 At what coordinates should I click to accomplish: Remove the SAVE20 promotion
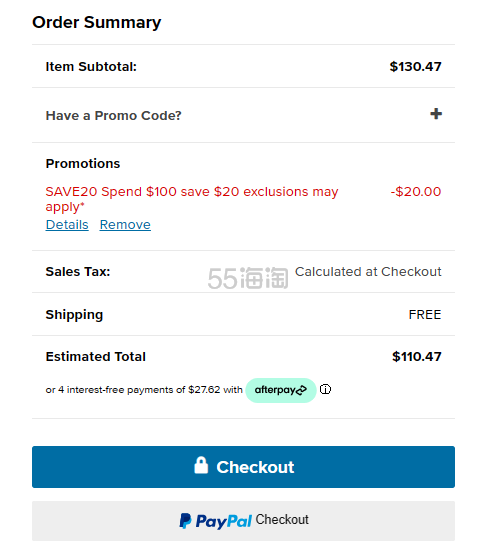click(x=125, y=224)
